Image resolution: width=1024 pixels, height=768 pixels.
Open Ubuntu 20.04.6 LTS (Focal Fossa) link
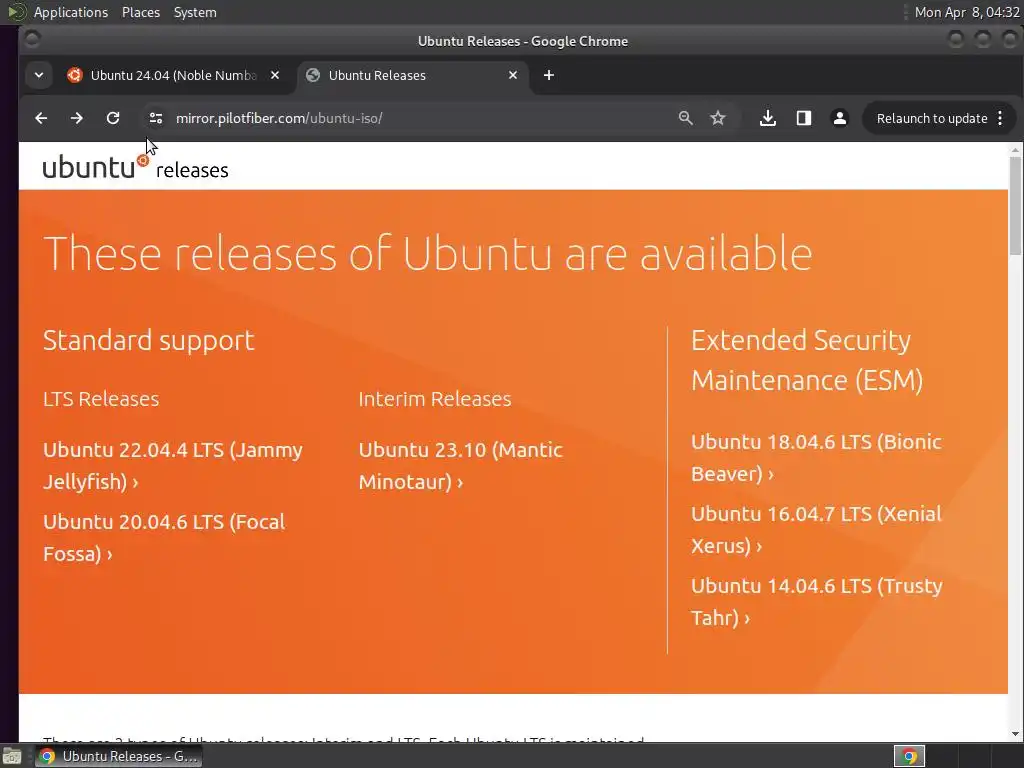click(x=164, y=537)
